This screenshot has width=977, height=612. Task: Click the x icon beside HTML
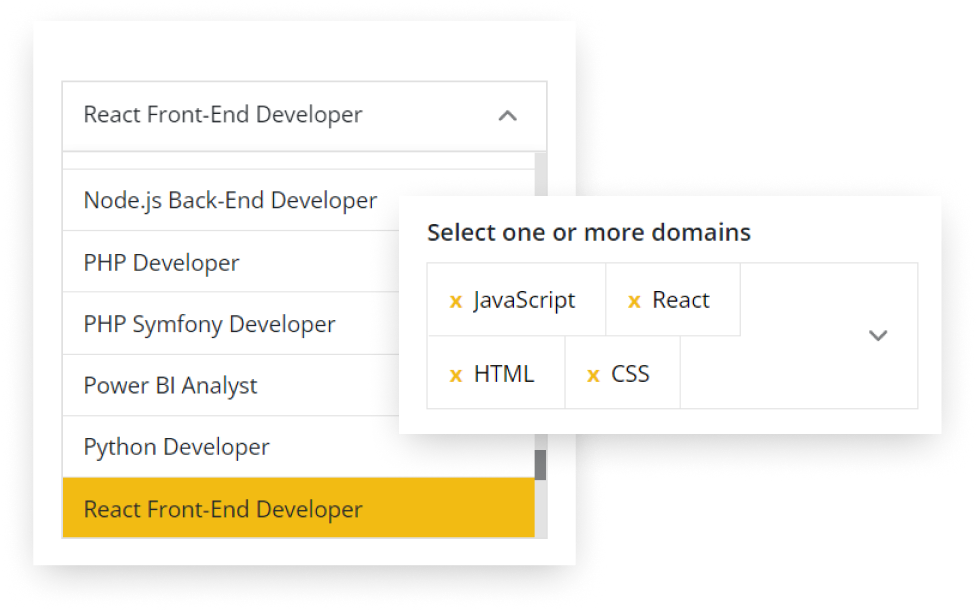[456, 375]
